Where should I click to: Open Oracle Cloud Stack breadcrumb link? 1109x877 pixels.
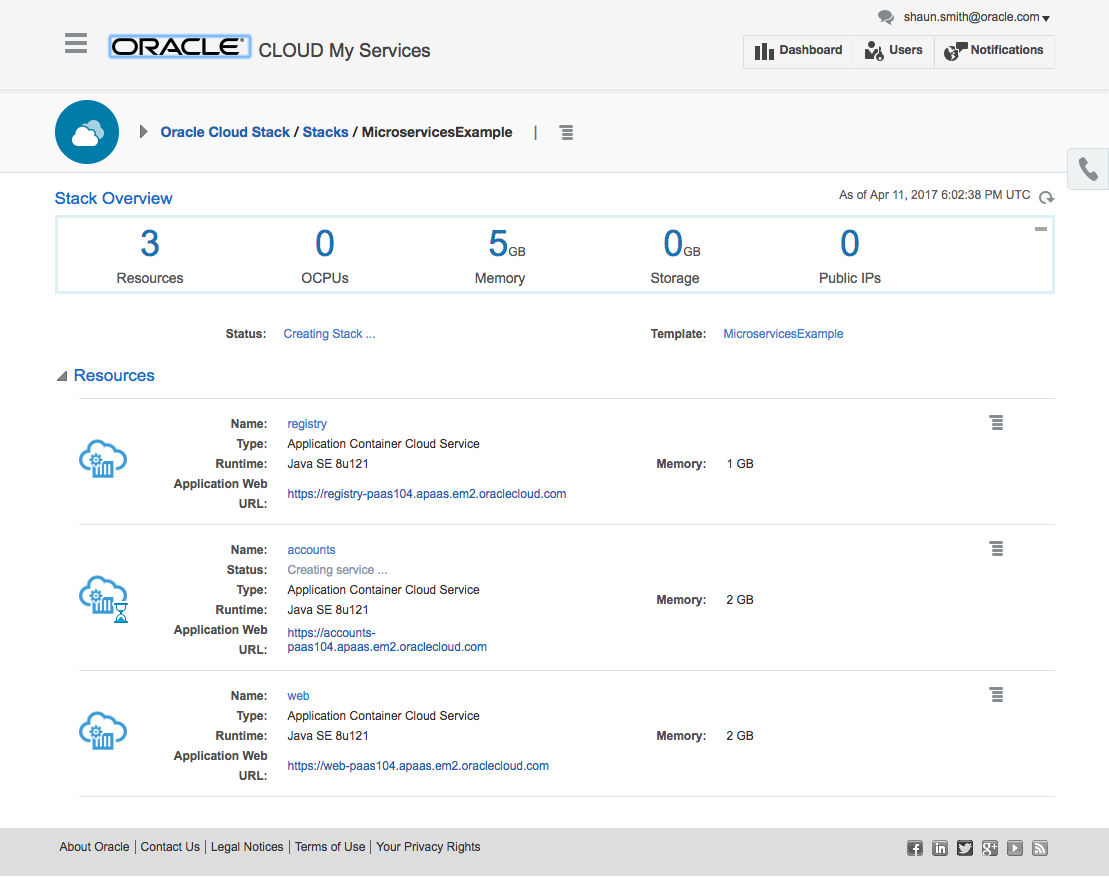(225, 132)
